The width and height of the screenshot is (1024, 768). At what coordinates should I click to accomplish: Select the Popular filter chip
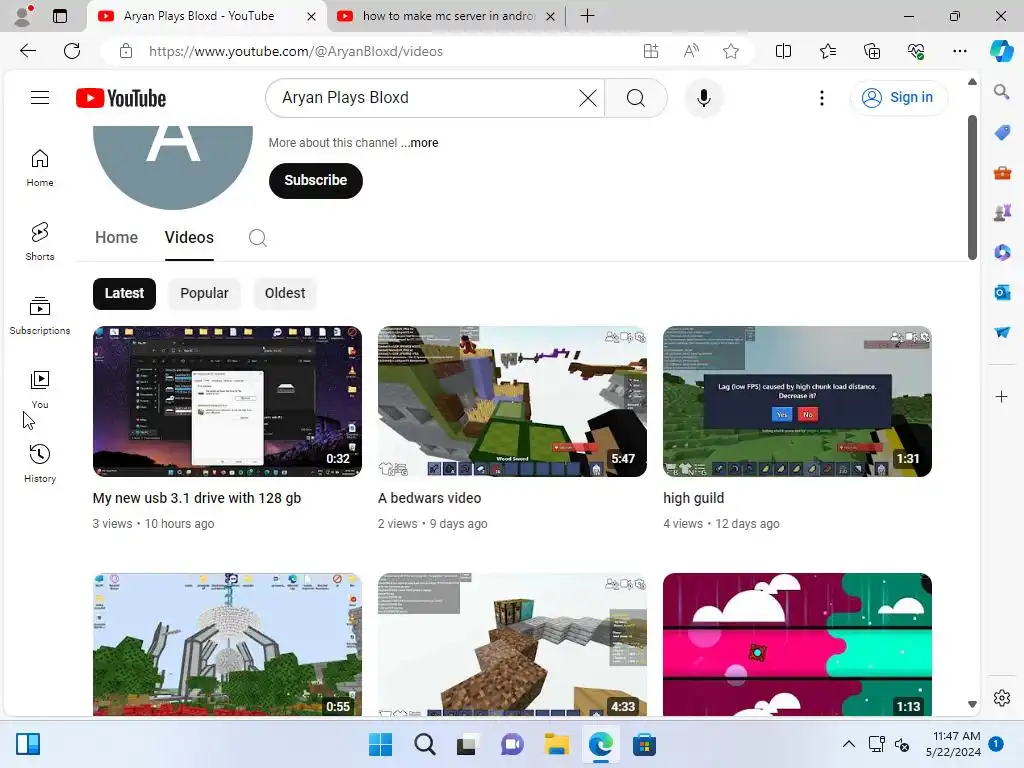click(x=204, y=293)
